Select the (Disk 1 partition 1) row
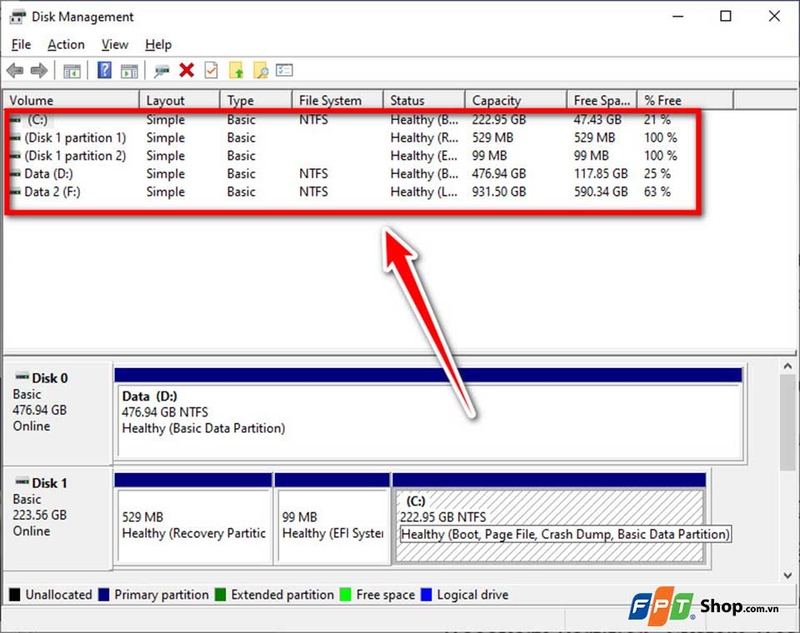800x633 pixels. click(352, 138)
